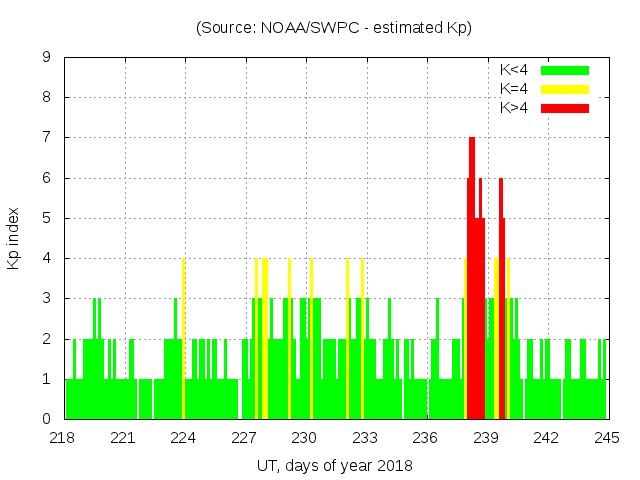This screenshot has height=480, width=640.
Task: Click the 'UT, days of year 2018' axis label
Action: [x=334, y=465]
